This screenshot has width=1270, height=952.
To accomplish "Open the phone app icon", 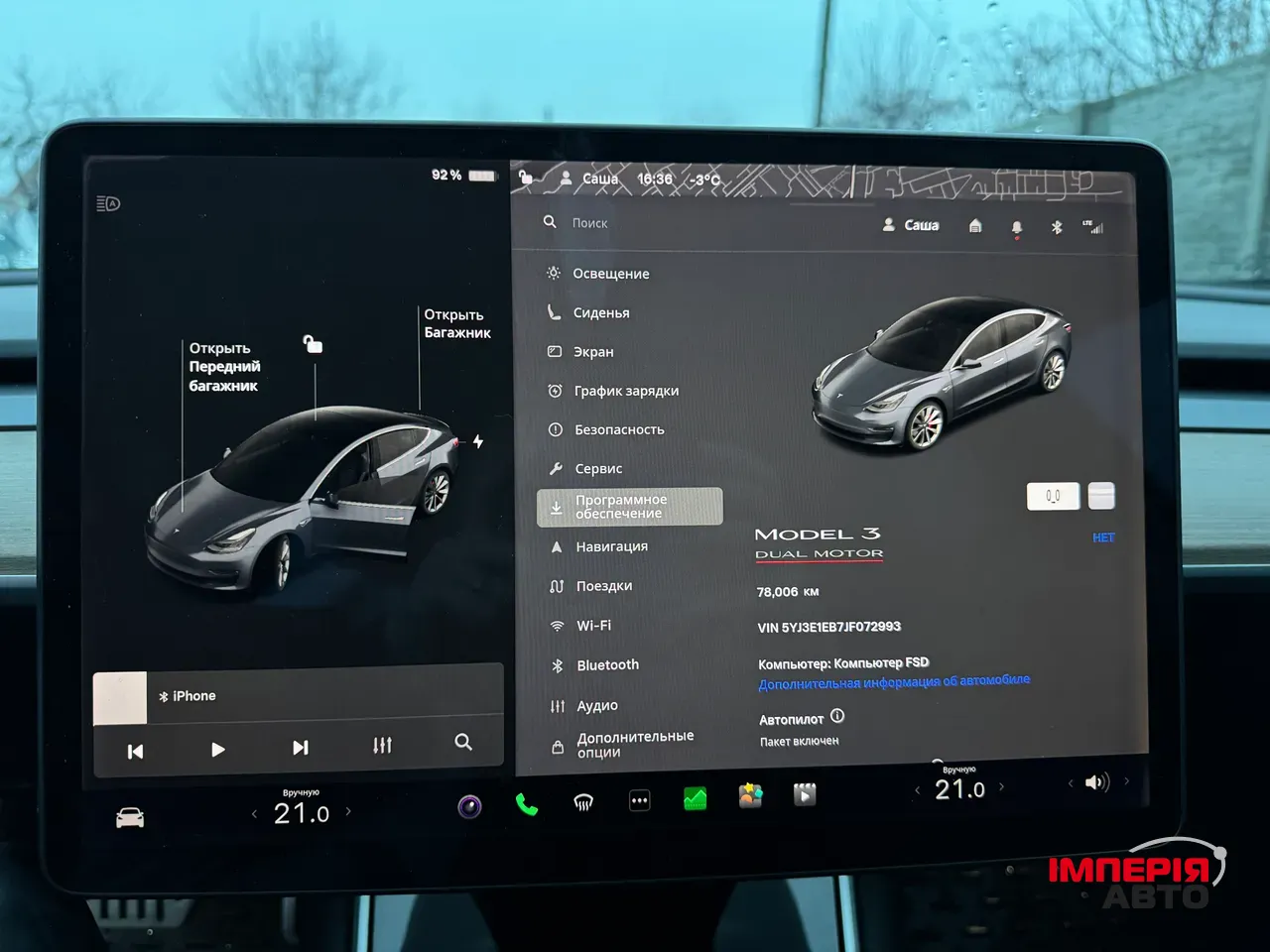I will point(527,803).
